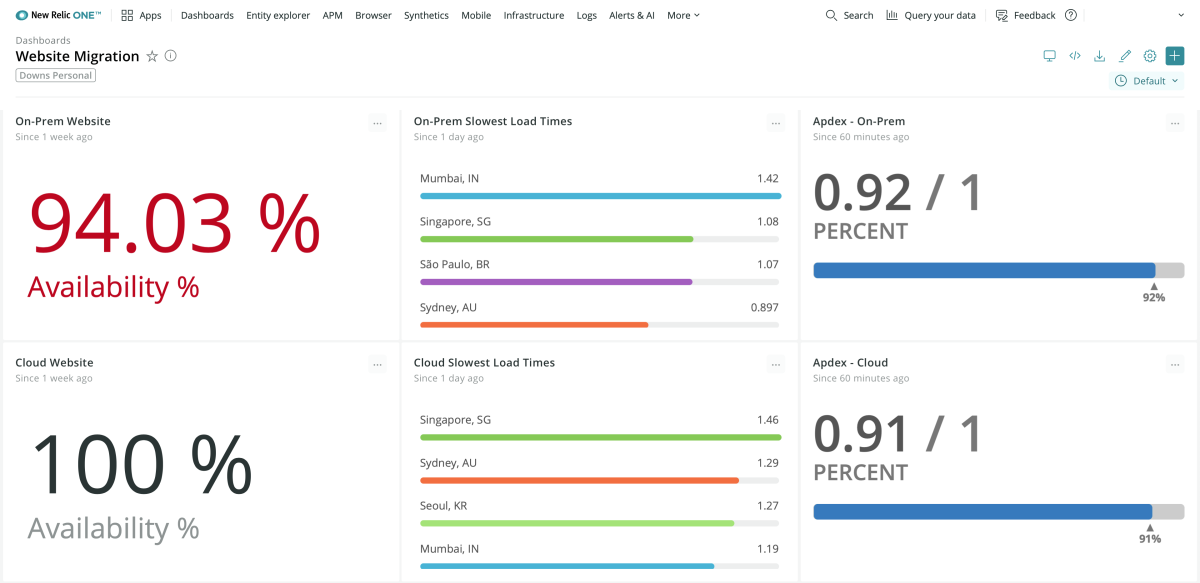Click the New Relic ONE logo

59,15
